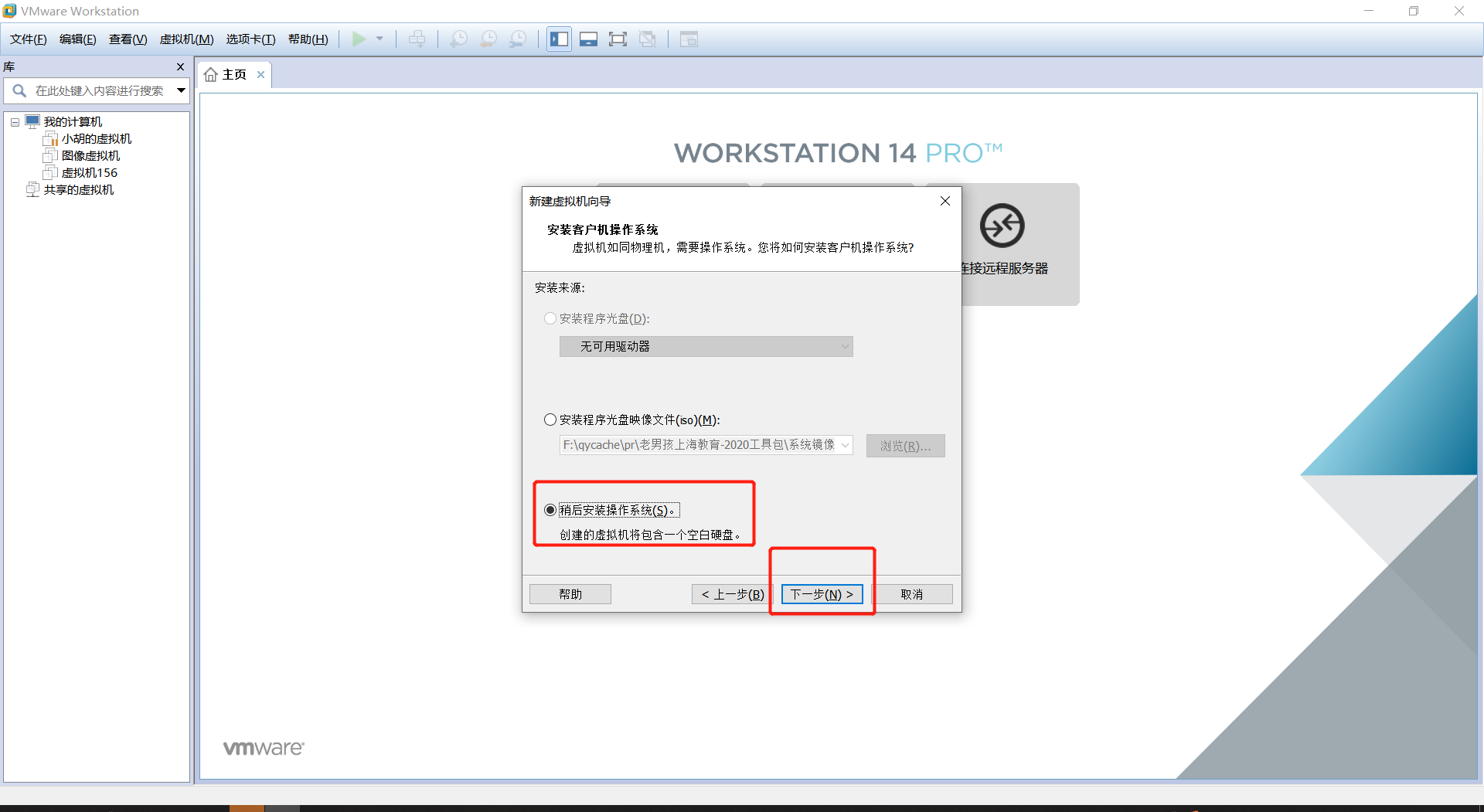Select 安装程序光盘映像文件(iso) radio button
Viewport: 1484px width, 812px height.
550,420
